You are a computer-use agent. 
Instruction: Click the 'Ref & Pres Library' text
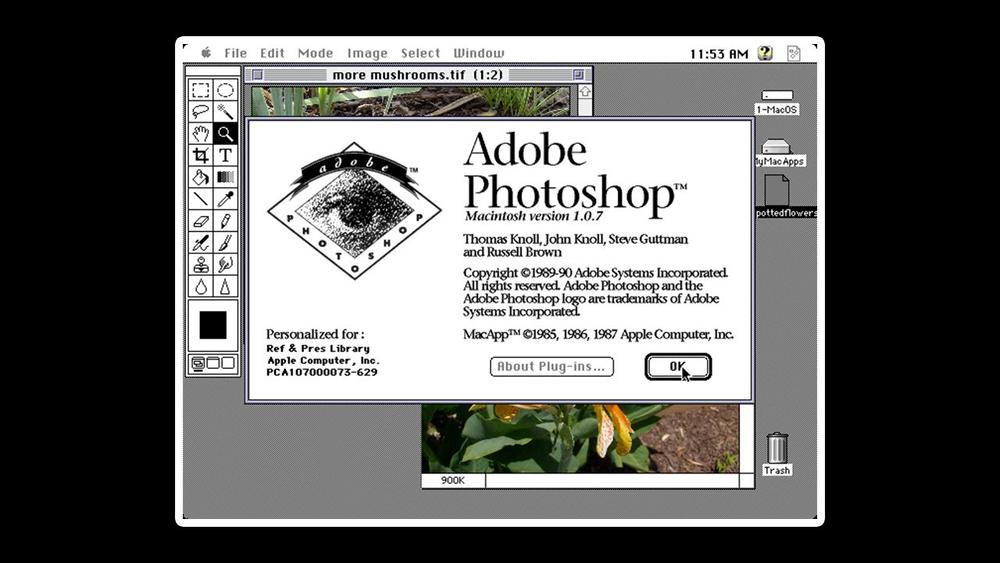coord(318,349)
